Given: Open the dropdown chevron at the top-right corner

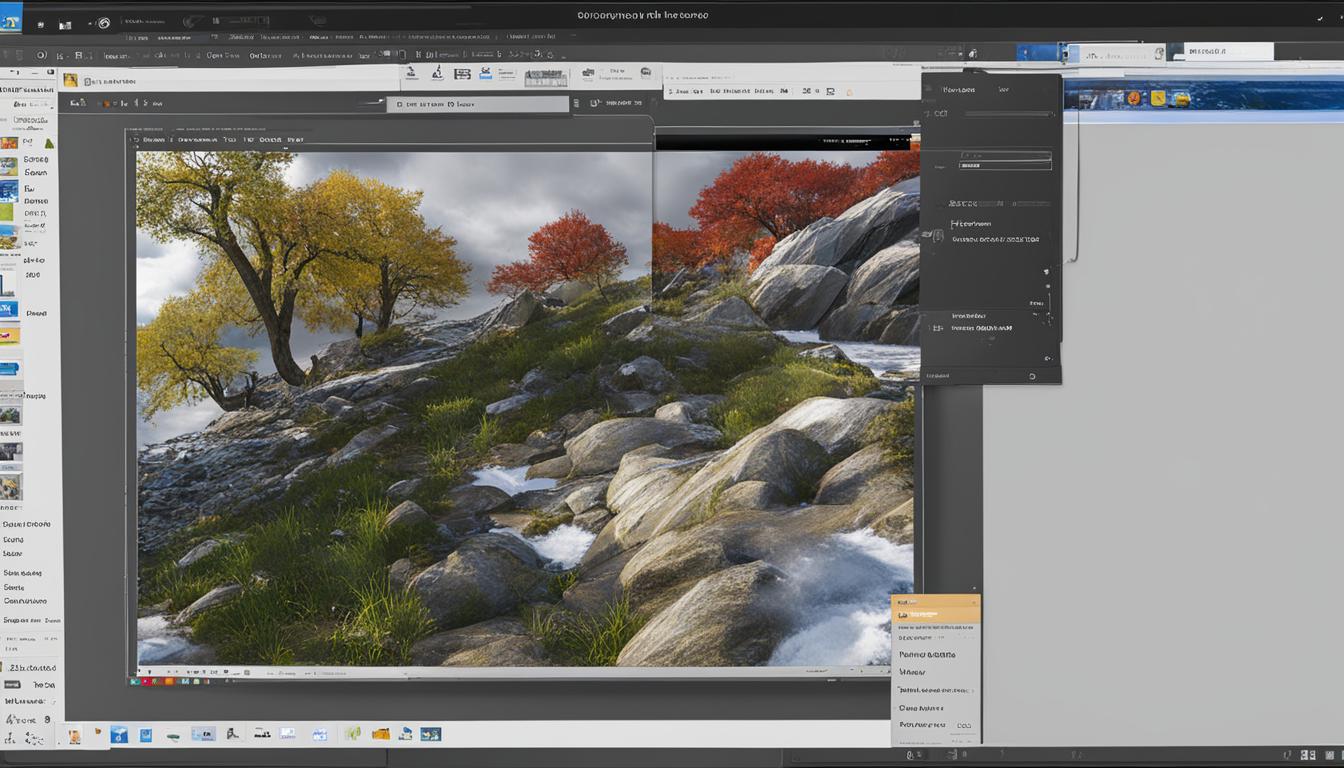Looking at the screenshot, I should (1320, 18).
